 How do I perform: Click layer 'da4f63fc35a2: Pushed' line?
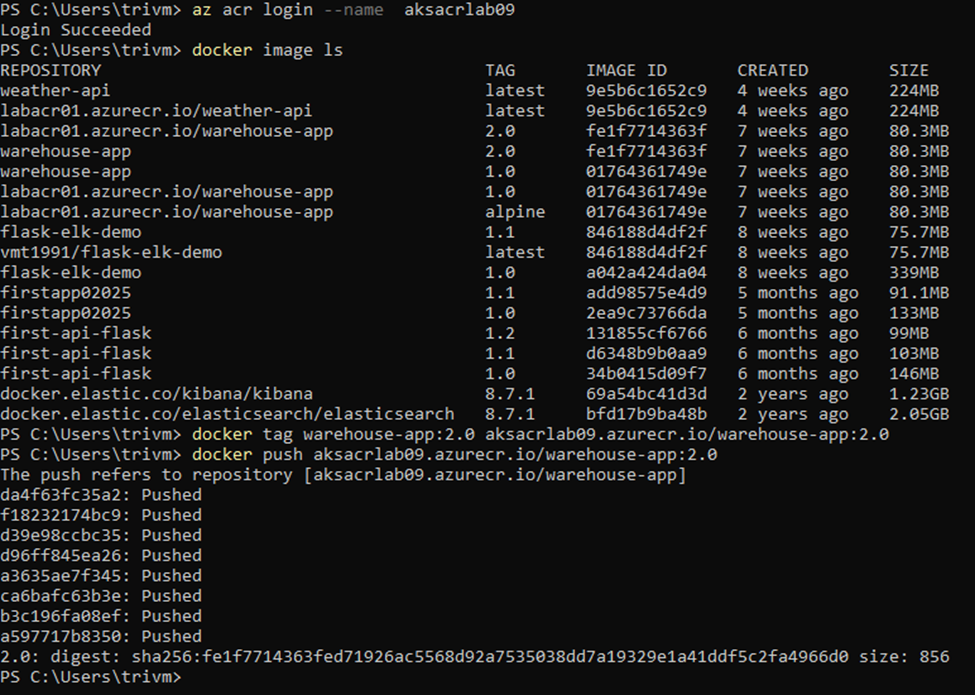(x=101, y=495)
